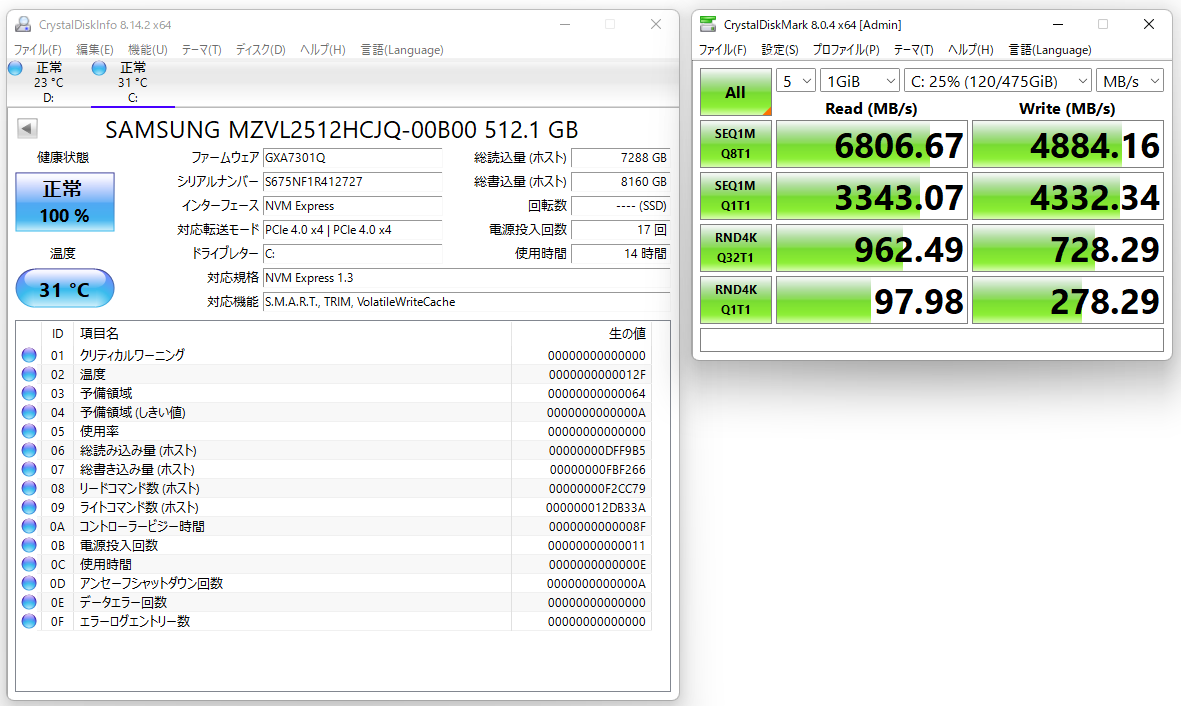Open ヘルプ(H) menu in CrystalDiskInfo
This screenshot has height=706, width=1181.
[x=322, y=50]
